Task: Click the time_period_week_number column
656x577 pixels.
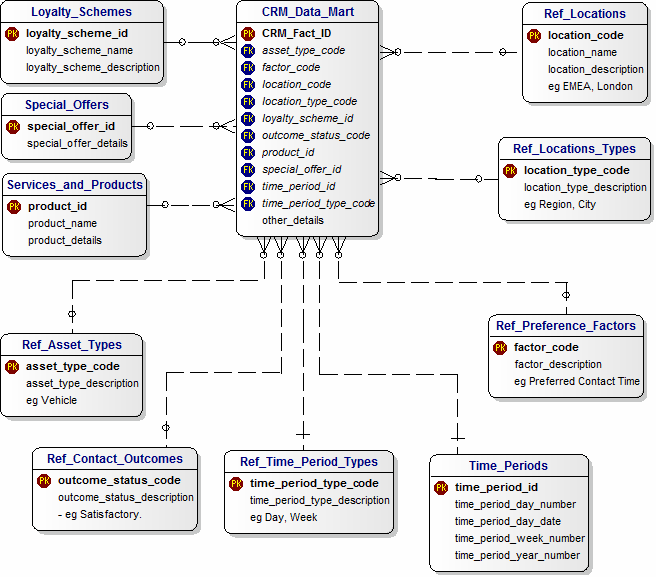Action: (520, 539)
